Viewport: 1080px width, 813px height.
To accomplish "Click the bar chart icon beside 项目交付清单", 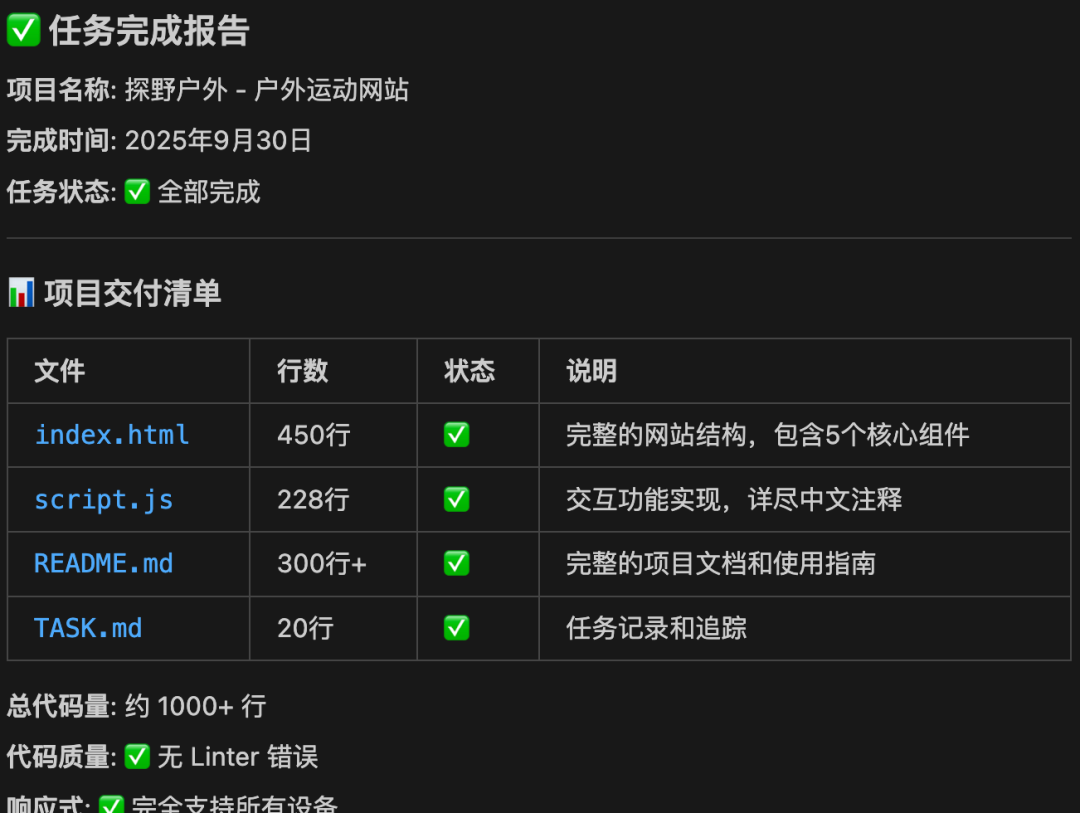I will click(x=21, y=293).
